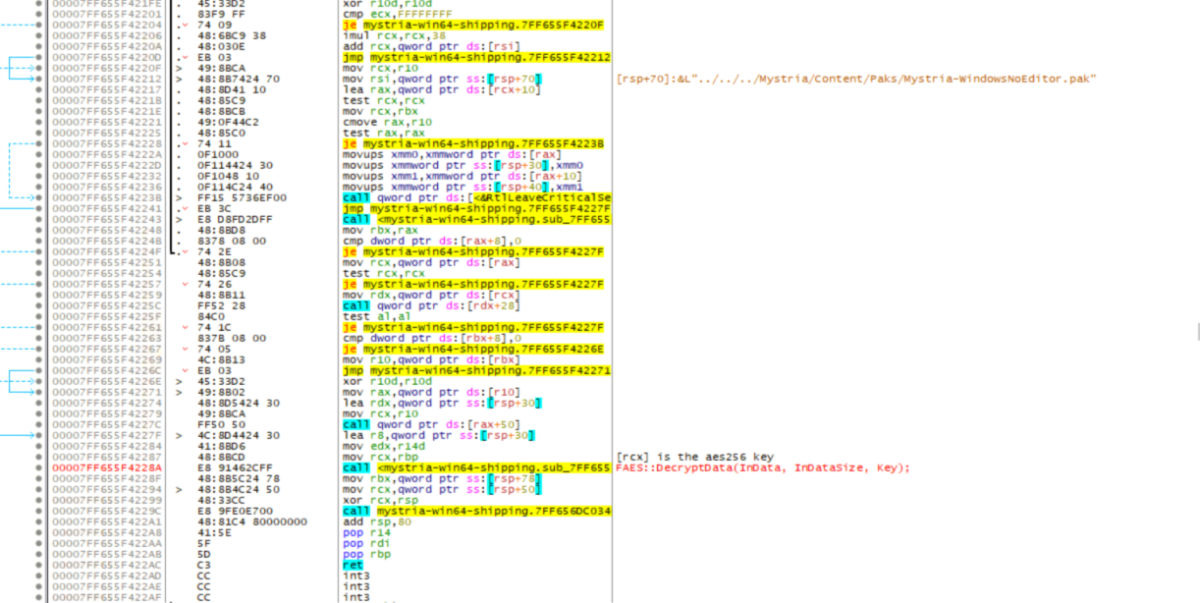Select address 00007FF655F42241
Screen dimensions: 1200x603
tap(106, 208)
